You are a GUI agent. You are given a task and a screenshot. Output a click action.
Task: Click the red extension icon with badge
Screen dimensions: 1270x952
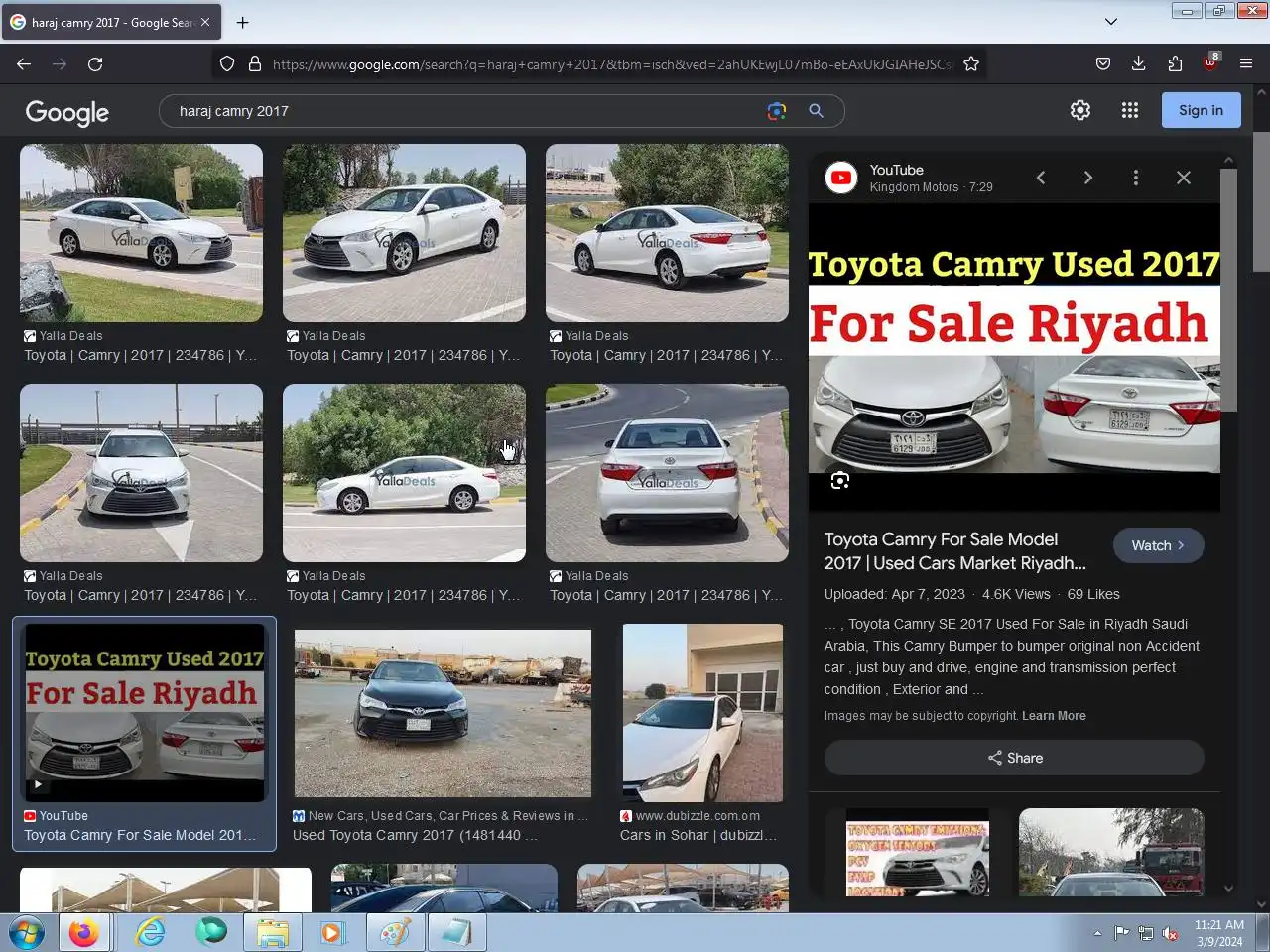pyautogui.click(x=1210, y=61)
